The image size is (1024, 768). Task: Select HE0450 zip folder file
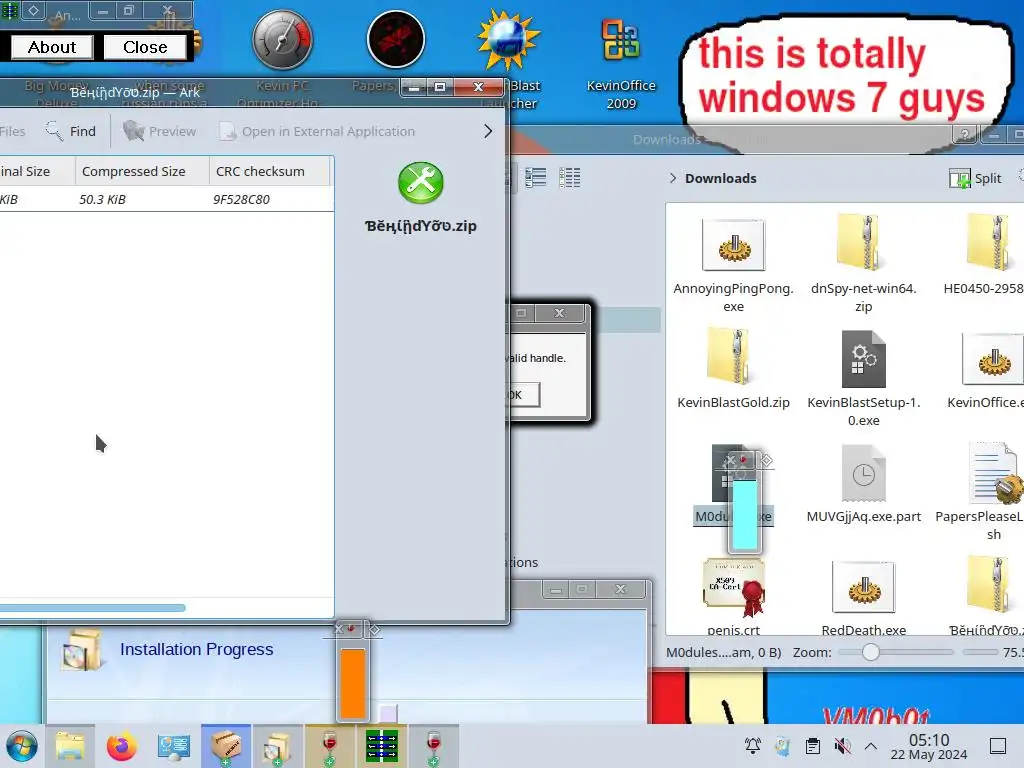pyautogui.click(x=986, y=255)
